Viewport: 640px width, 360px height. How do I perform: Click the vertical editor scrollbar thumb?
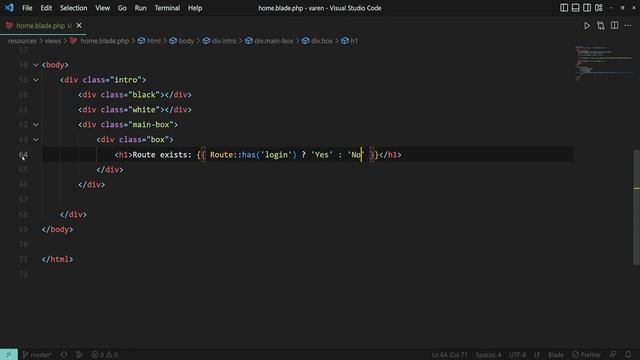(x=636, y=207)
